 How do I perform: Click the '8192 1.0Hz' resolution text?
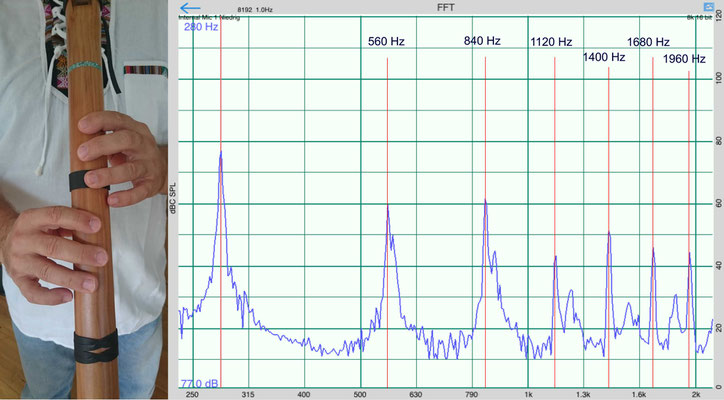click(x=255, y=10)
